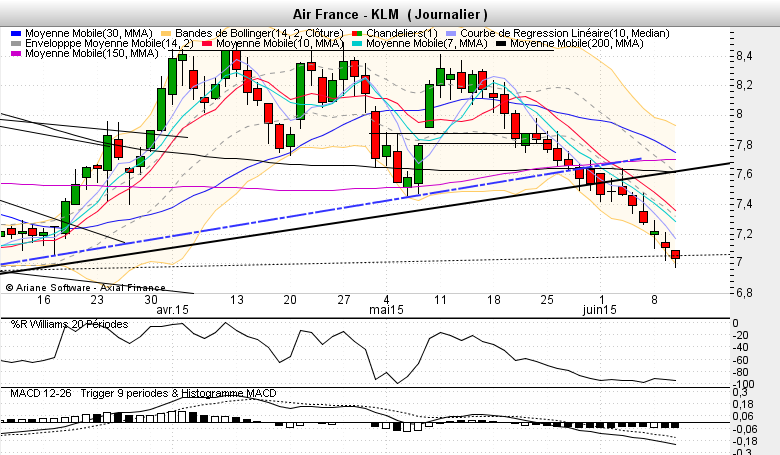Screen dimensions: 780x455
Task: Click the price label '8,2' on the price axis
Action: click(744, 86)
